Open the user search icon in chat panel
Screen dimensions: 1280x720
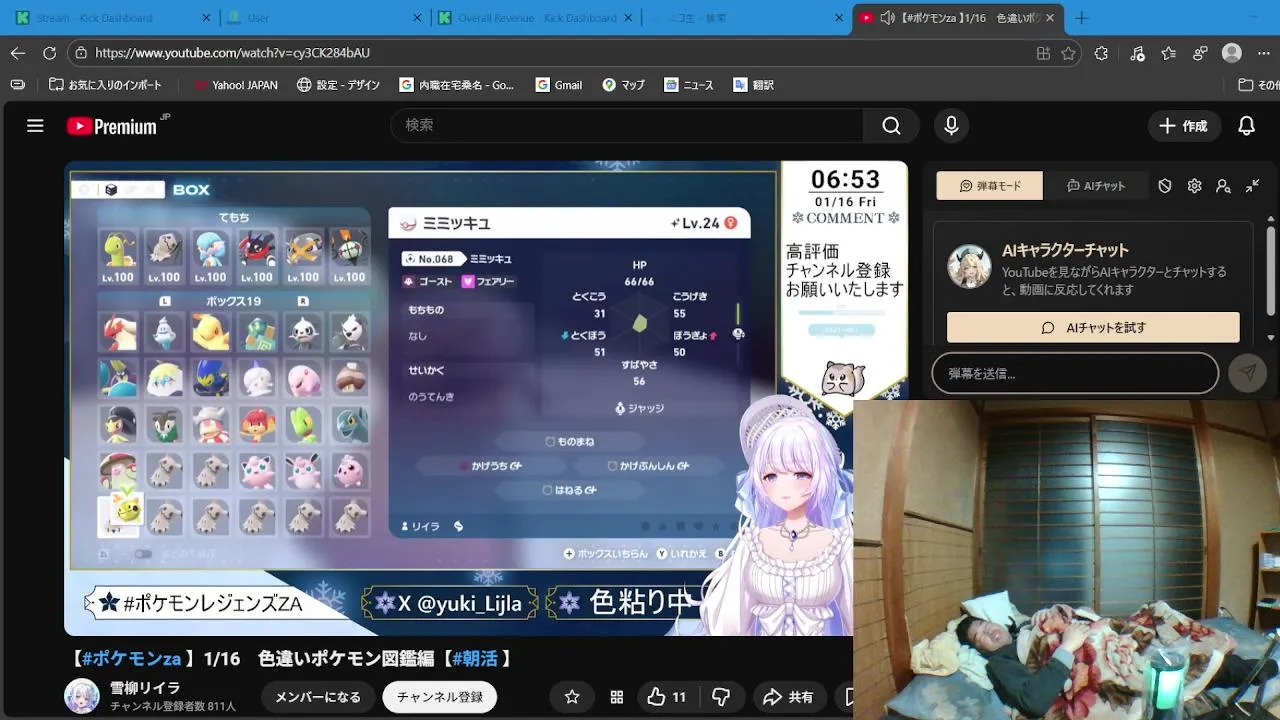pos(1223,186)
